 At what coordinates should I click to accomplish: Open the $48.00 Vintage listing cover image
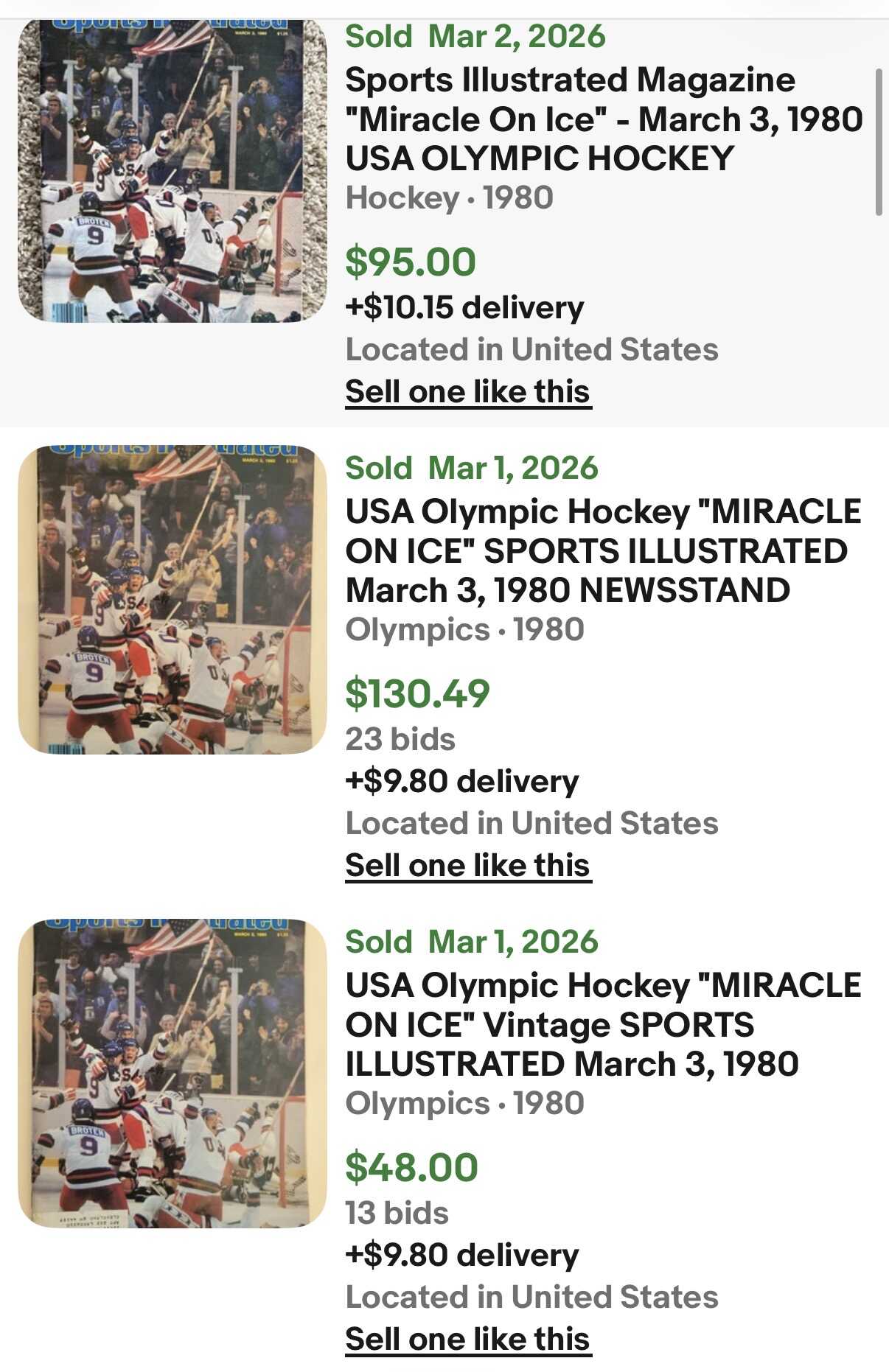point(172,1073)
